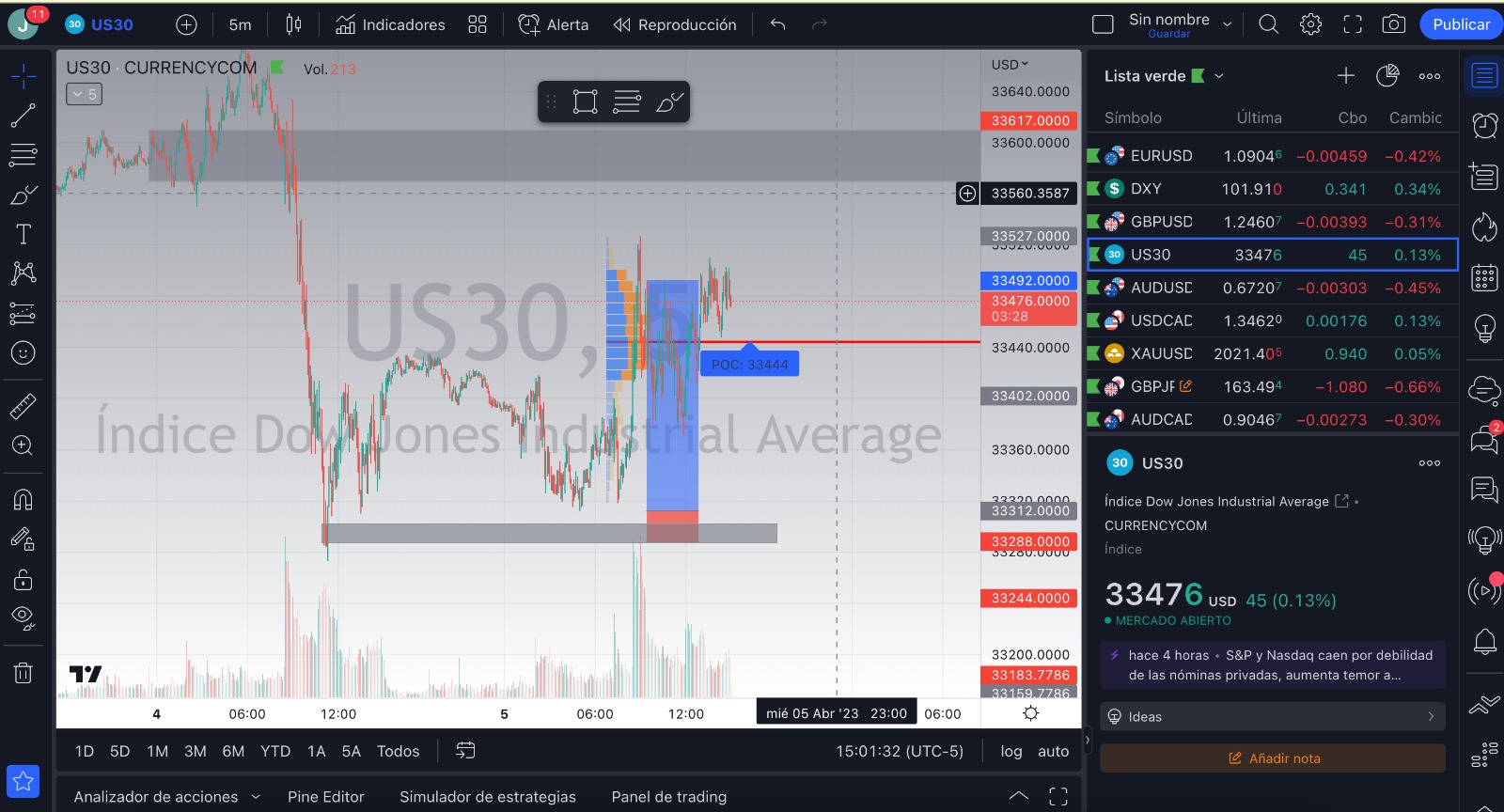Viewport: 1504px width, 812px height.
Task: Select the trend line drawing tool
Action: (23, 116)
